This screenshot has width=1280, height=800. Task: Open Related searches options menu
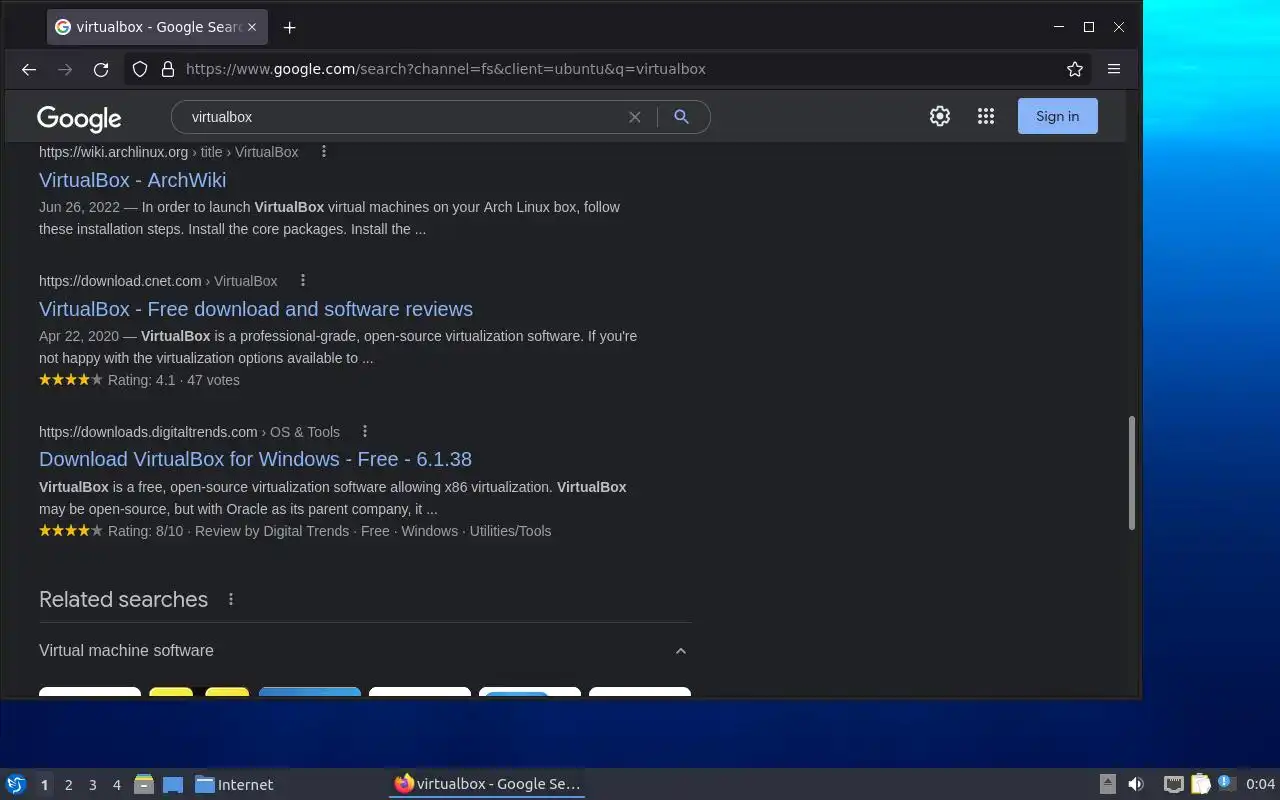[x=231, y=599]
